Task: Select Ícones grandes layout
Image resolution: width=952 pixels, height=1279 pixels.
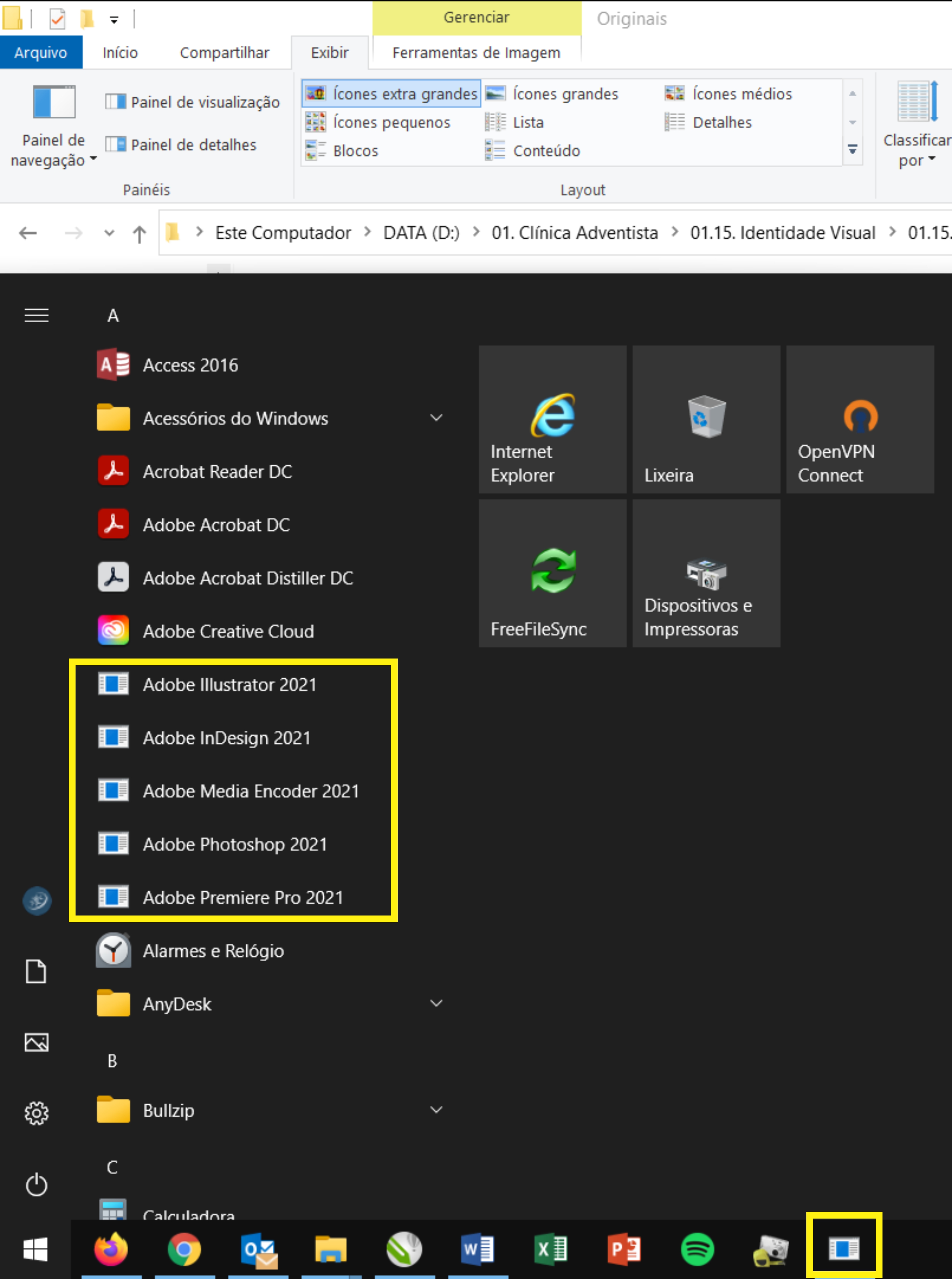Action: [x=552, y=93]
